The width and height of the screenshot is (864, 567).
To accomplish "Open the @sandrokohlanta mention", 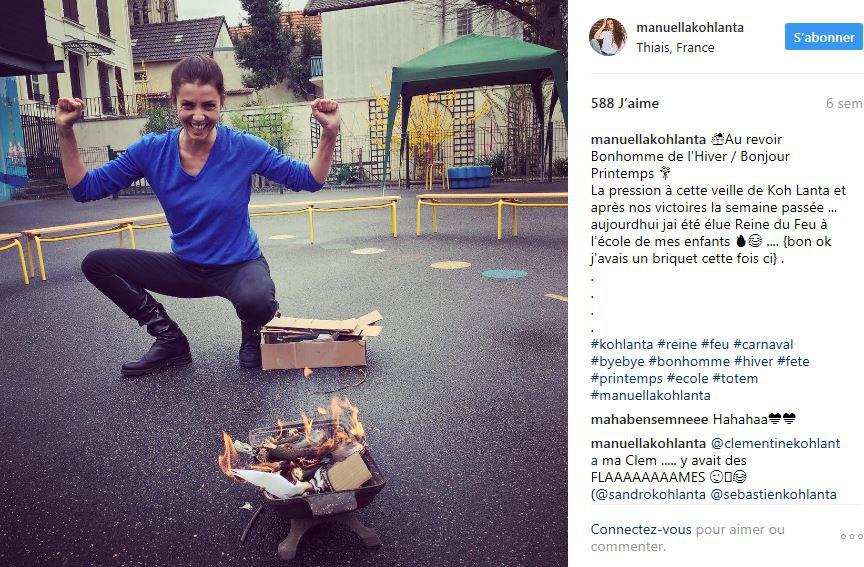I will click(648, 495).
